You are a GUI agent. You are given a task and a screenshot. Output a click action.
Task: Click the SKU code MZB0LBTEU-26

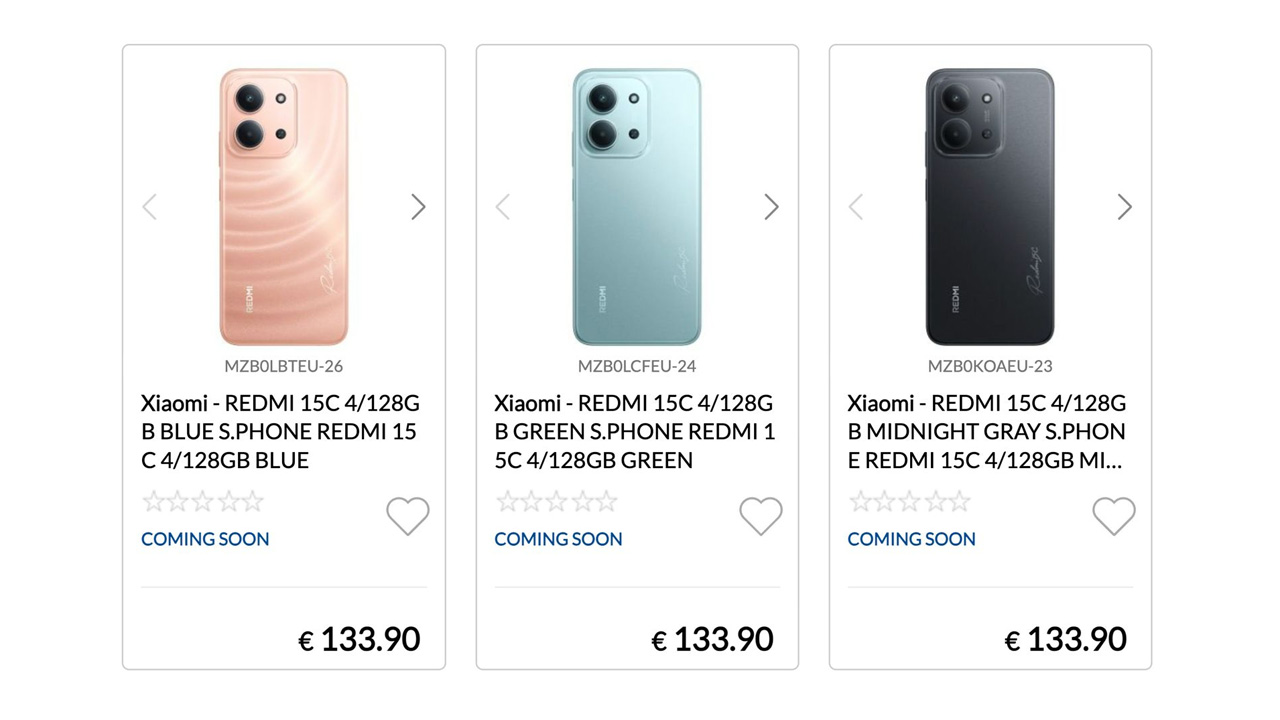pos(284,366)
